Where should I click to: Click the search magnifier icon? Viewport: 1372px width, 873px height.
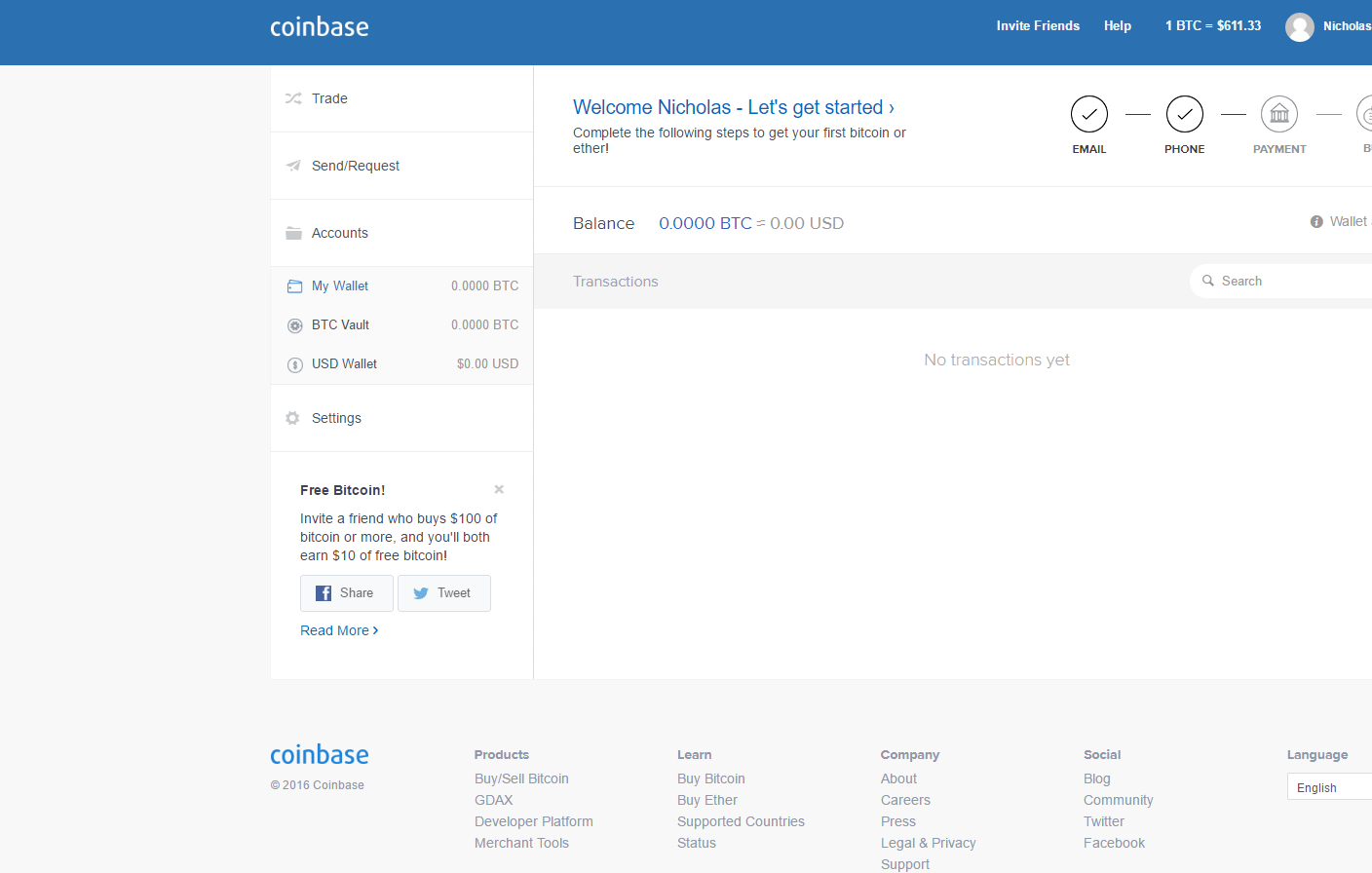(x=1208, y=281)
